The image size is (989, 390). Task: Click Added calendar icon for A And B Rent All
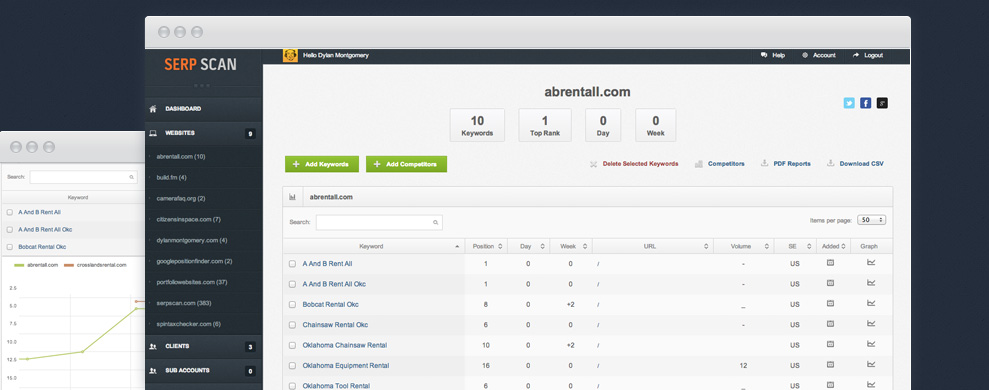[x=831, y=263]
